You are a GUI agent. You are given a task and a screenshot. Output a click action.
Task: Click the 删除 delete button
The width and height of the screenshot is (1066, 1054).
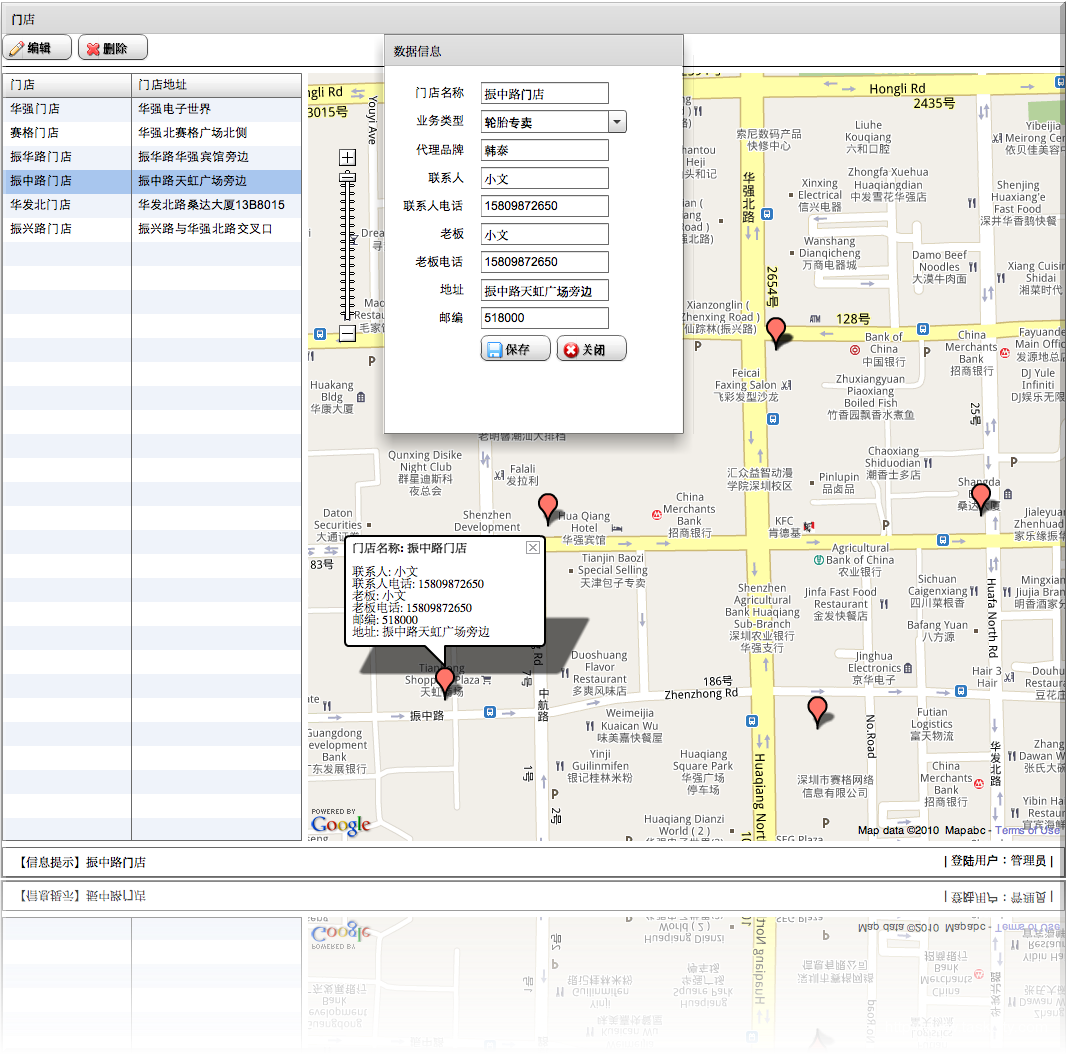113,48
